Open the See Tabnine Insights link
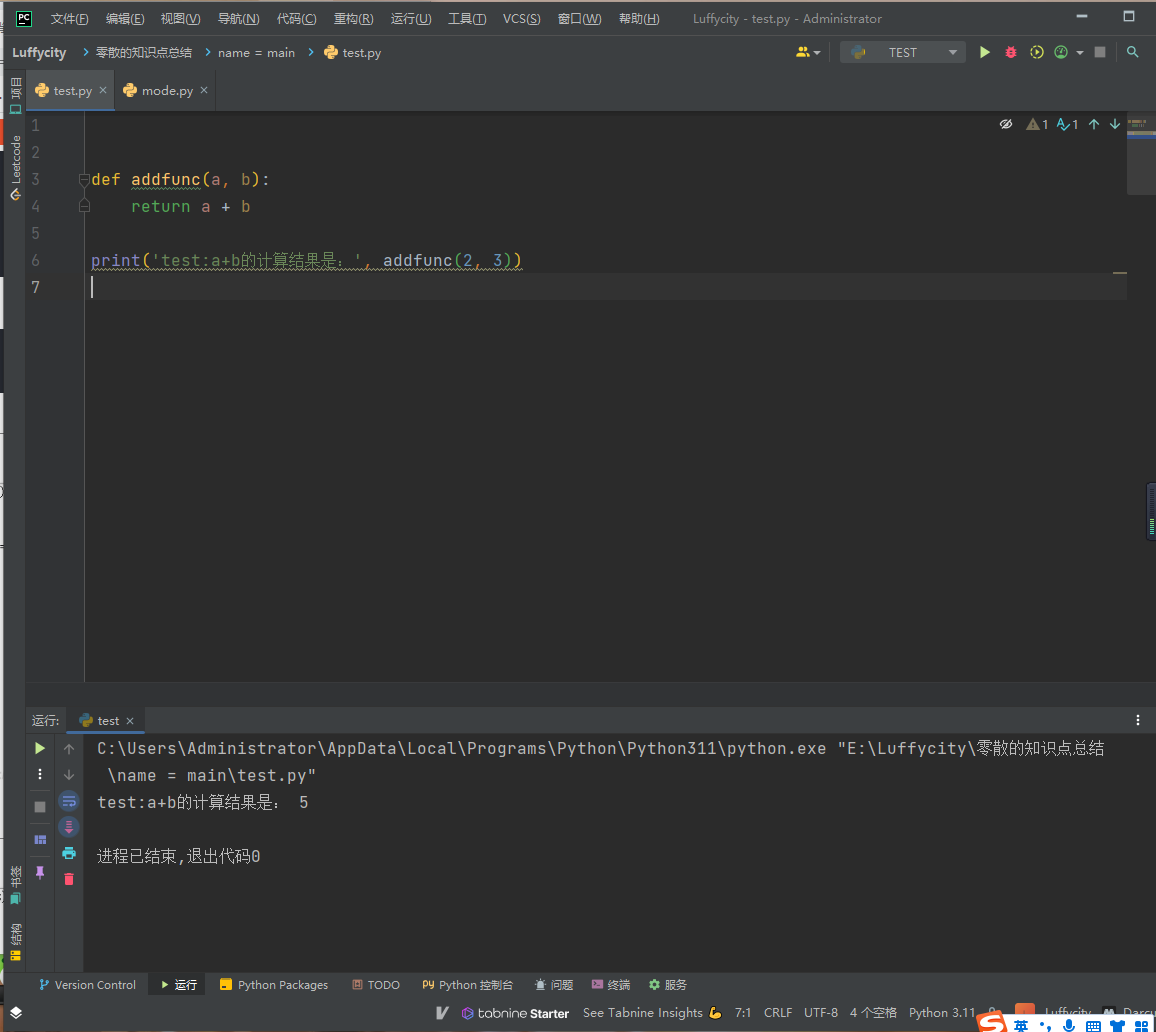The width and height of the screenshot is (1156, 1032). click(645, 1013)
